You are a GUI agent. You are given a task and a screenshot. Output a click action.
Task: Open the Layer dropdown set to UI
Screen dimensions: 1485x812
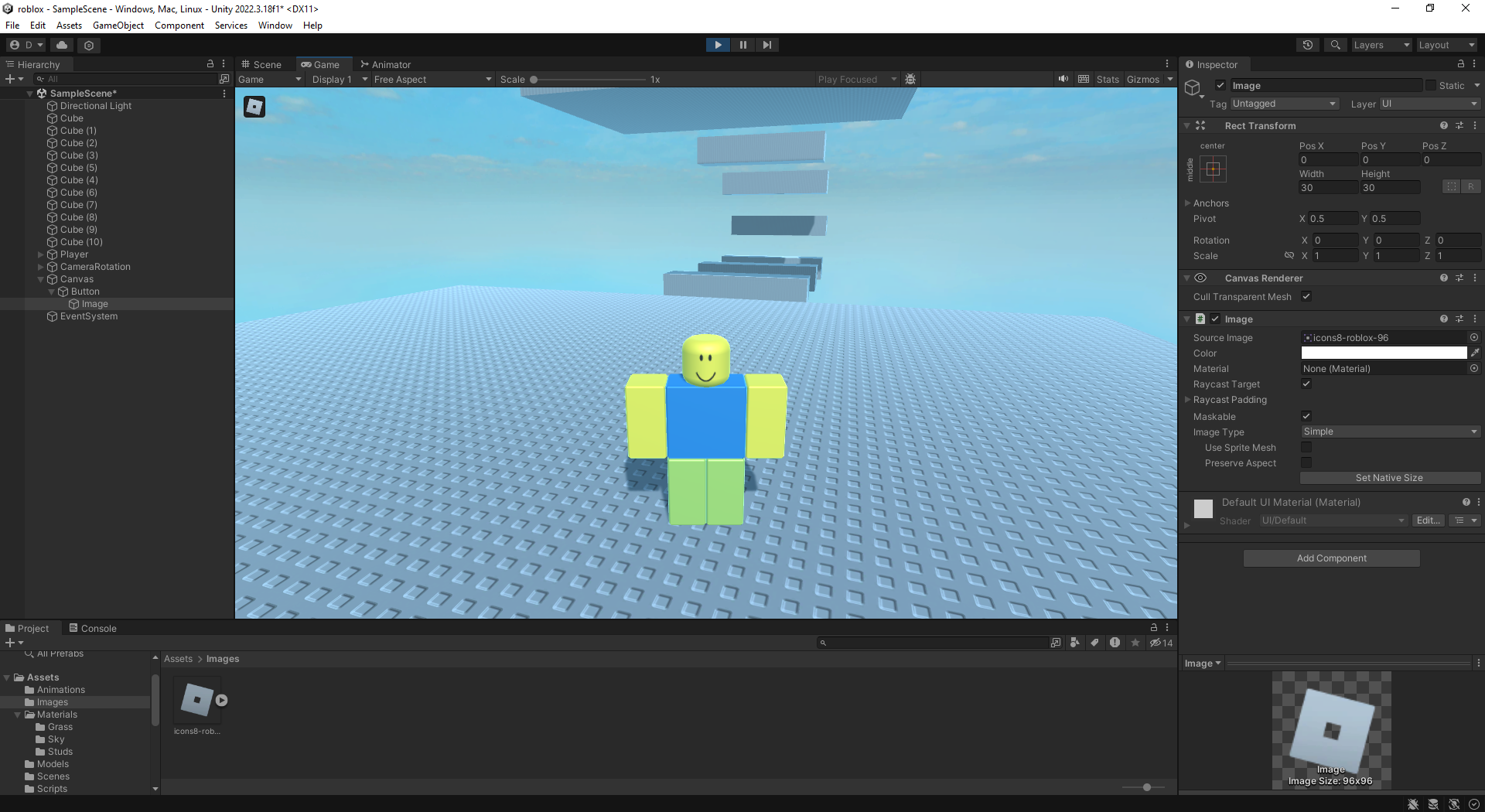pyautogui.click(x=1429, y=104)
